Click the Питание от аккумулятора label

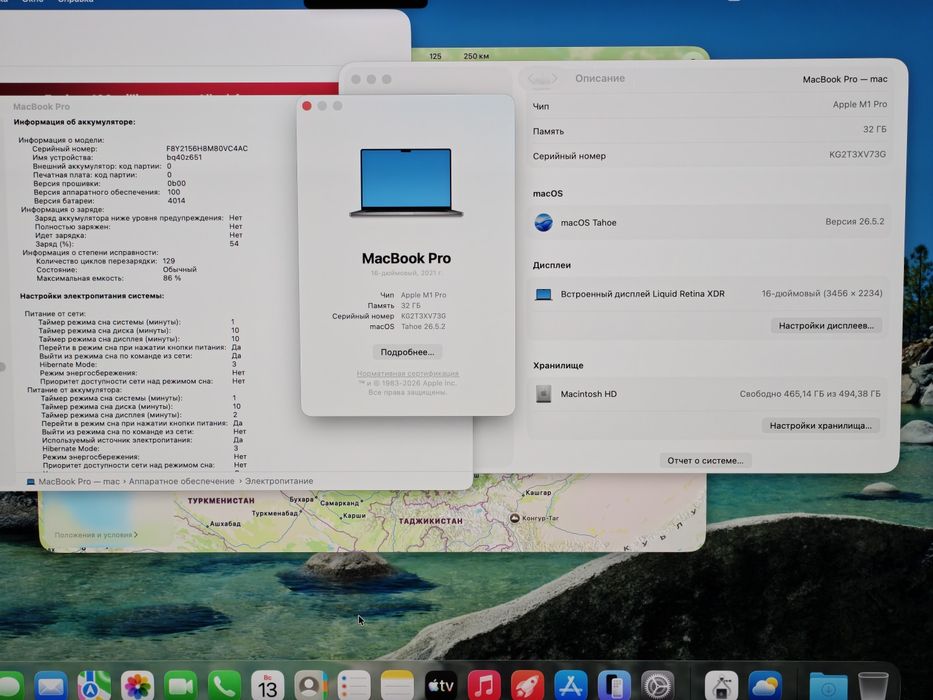coord(74,390)
